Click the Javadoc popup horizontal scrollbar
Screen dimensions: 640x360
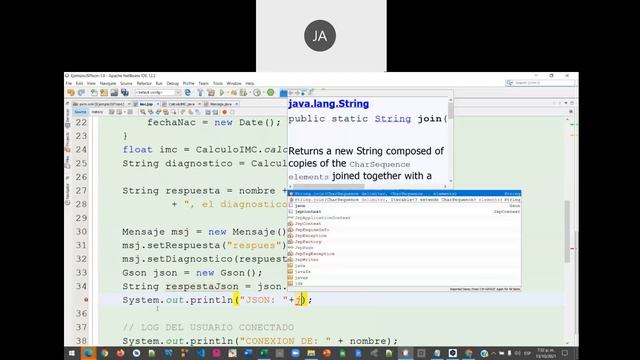[x=328, y=186]
